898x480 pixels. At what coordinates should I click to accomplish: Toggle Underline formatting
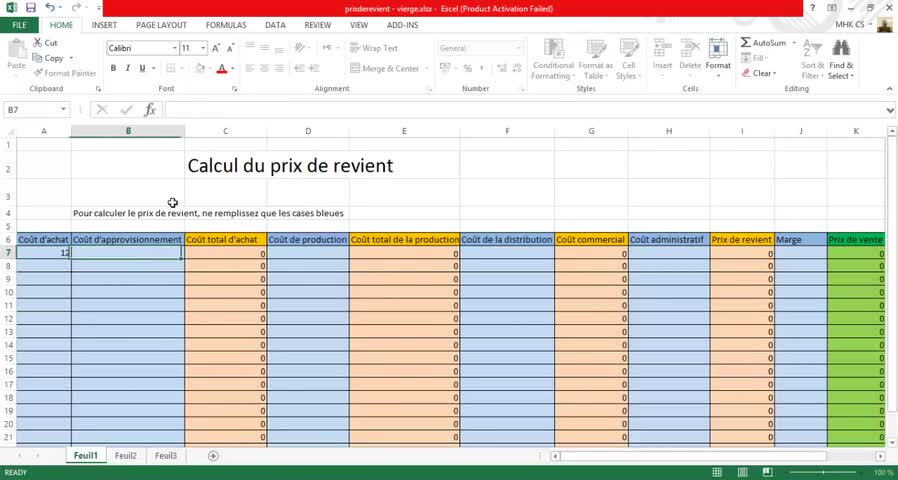tap(142, 68)
